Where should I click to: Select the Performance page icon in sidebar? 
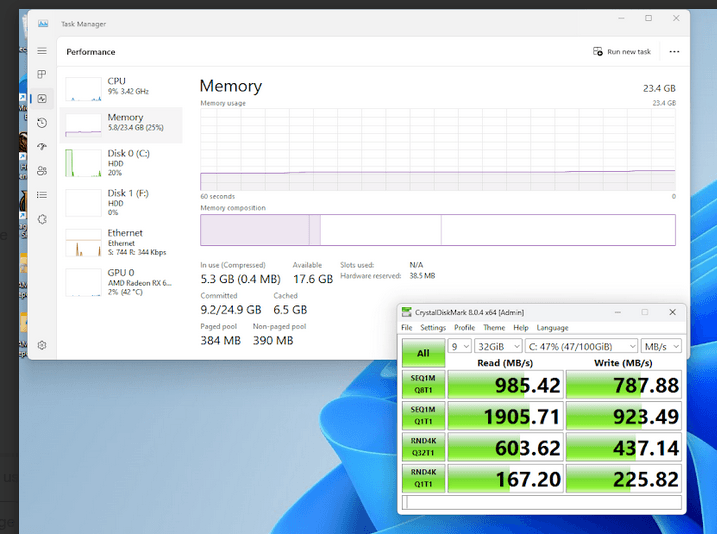tap(42, 99)
